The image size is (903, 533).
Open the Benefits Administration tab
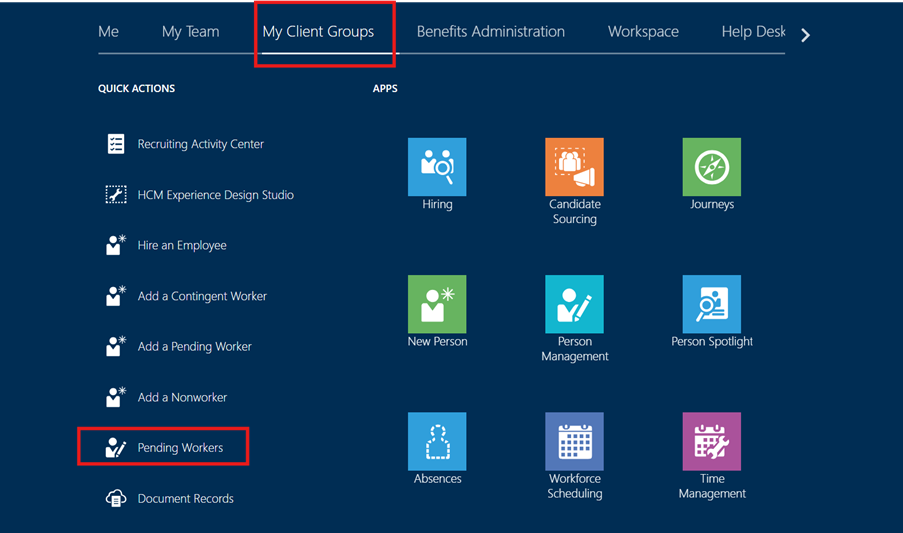point(491,32)
